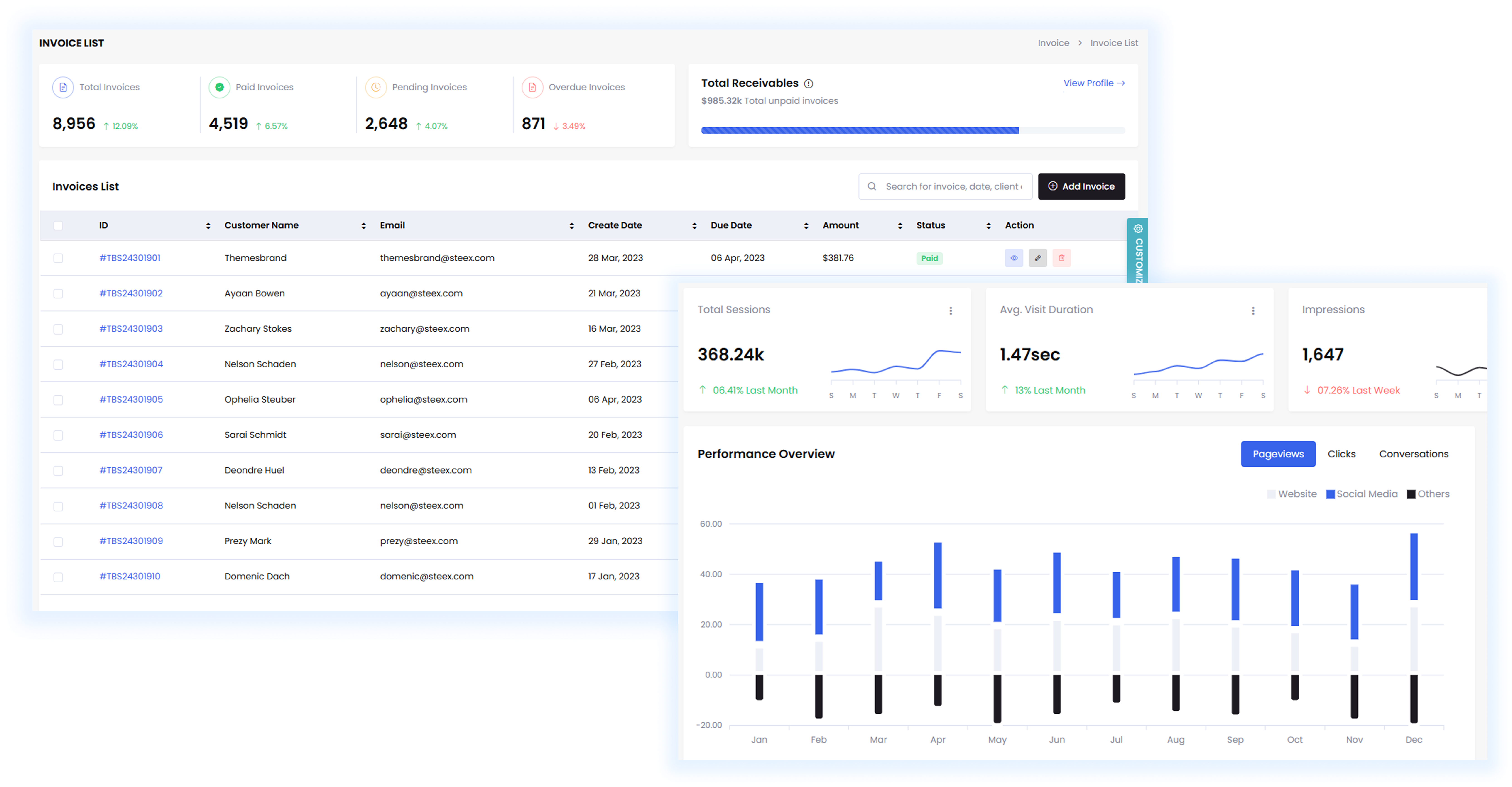This screenshot has height=787, width=1512.
Task: Open Avg. Visit Duration three-dot menu
Action: [1253, 311]
